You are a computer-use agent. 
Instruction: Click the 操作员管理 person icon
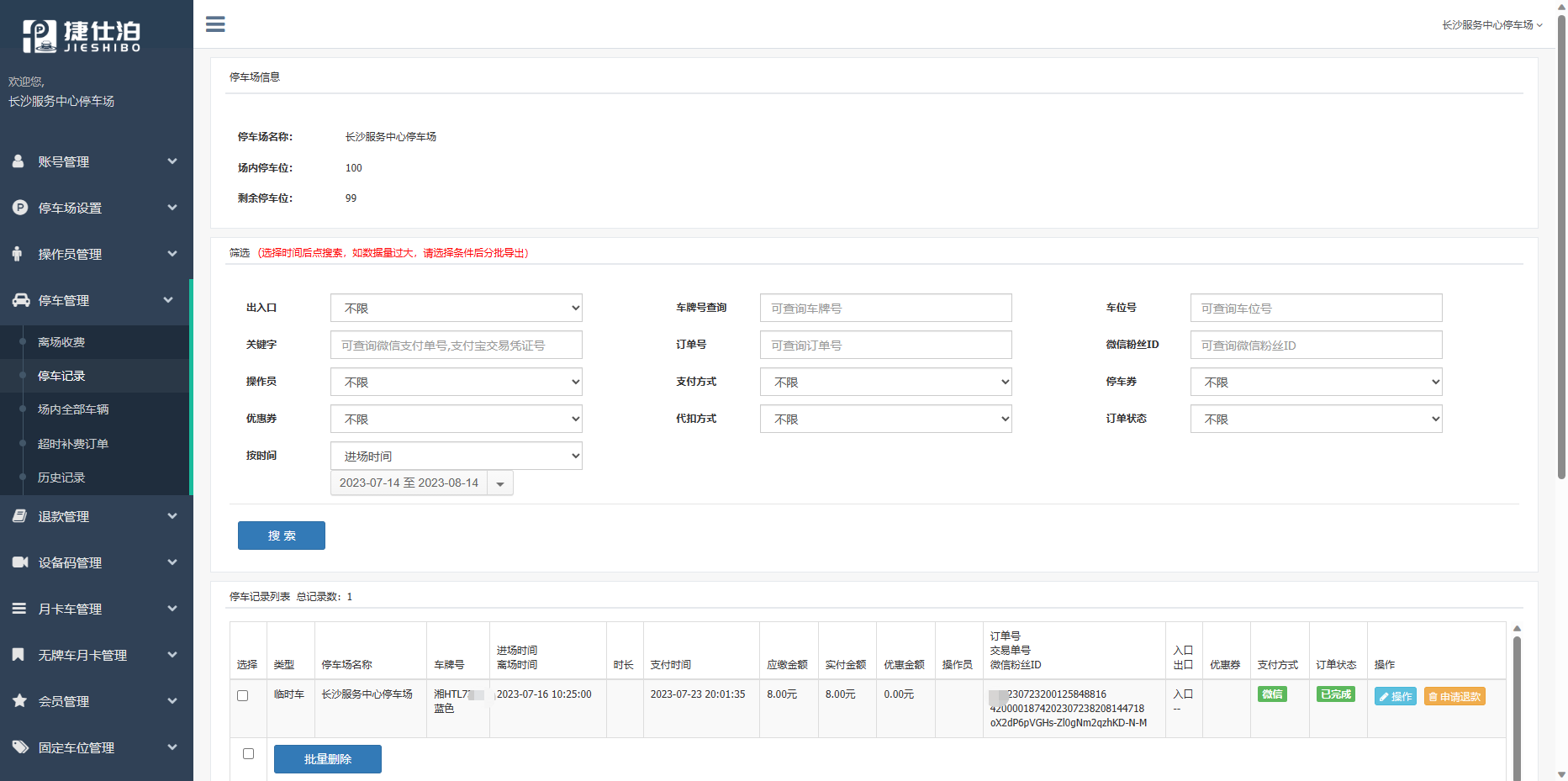tap(18, 253)
